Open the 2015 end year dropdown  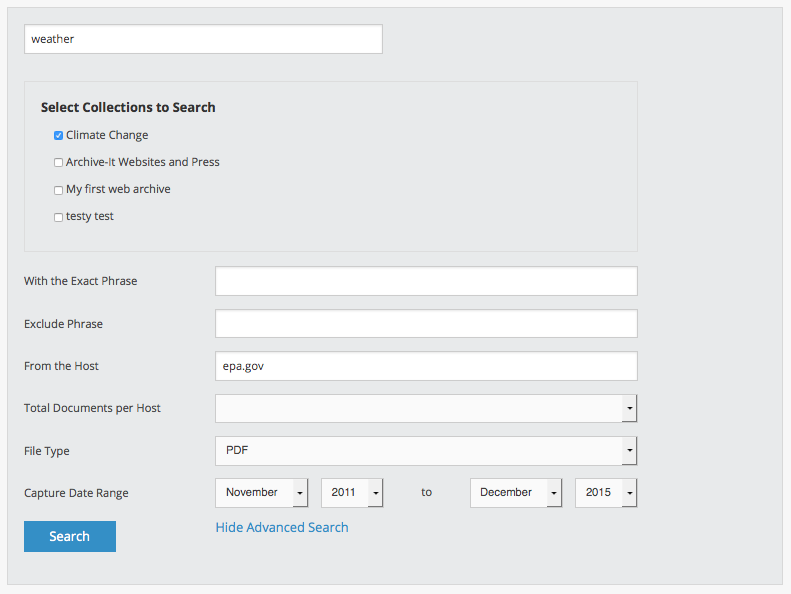pyautogui.click(x=605, y=493)
